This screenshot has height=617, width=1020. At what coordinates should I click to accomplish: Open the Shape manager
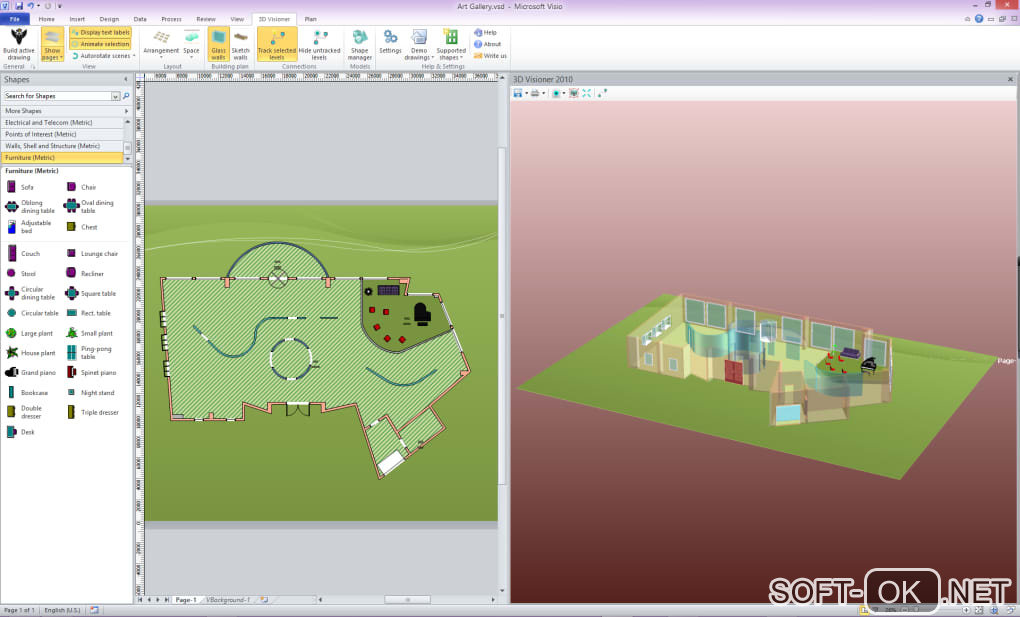coord(360,43)
